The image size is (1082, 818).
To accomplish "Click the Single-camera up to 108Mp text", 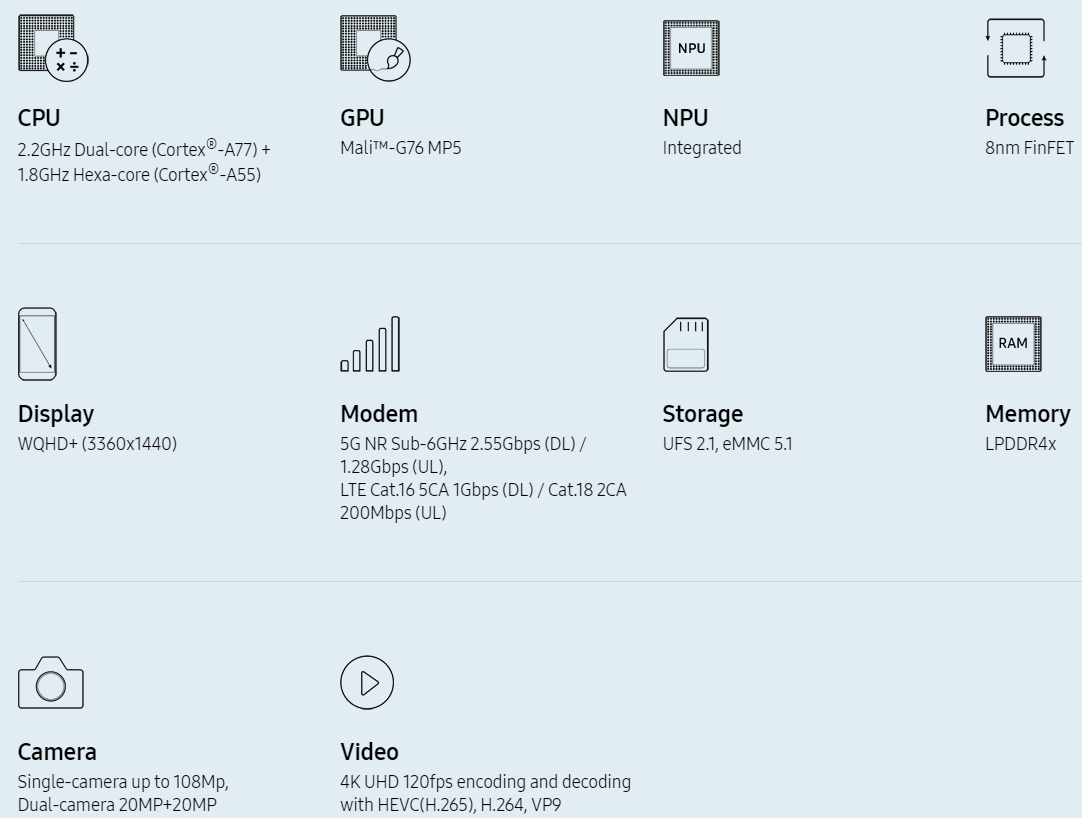I will click(123, 781).
